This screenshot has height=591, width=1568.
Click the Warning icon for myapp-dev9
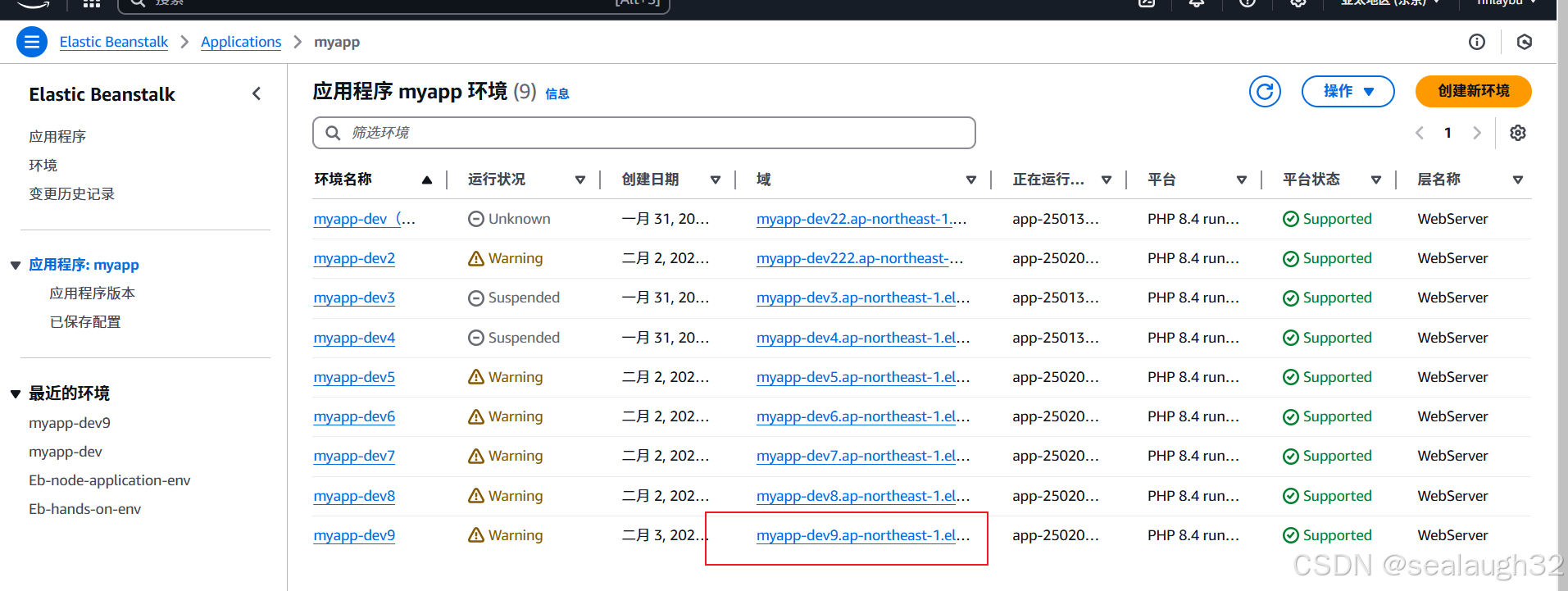(475, 535)
